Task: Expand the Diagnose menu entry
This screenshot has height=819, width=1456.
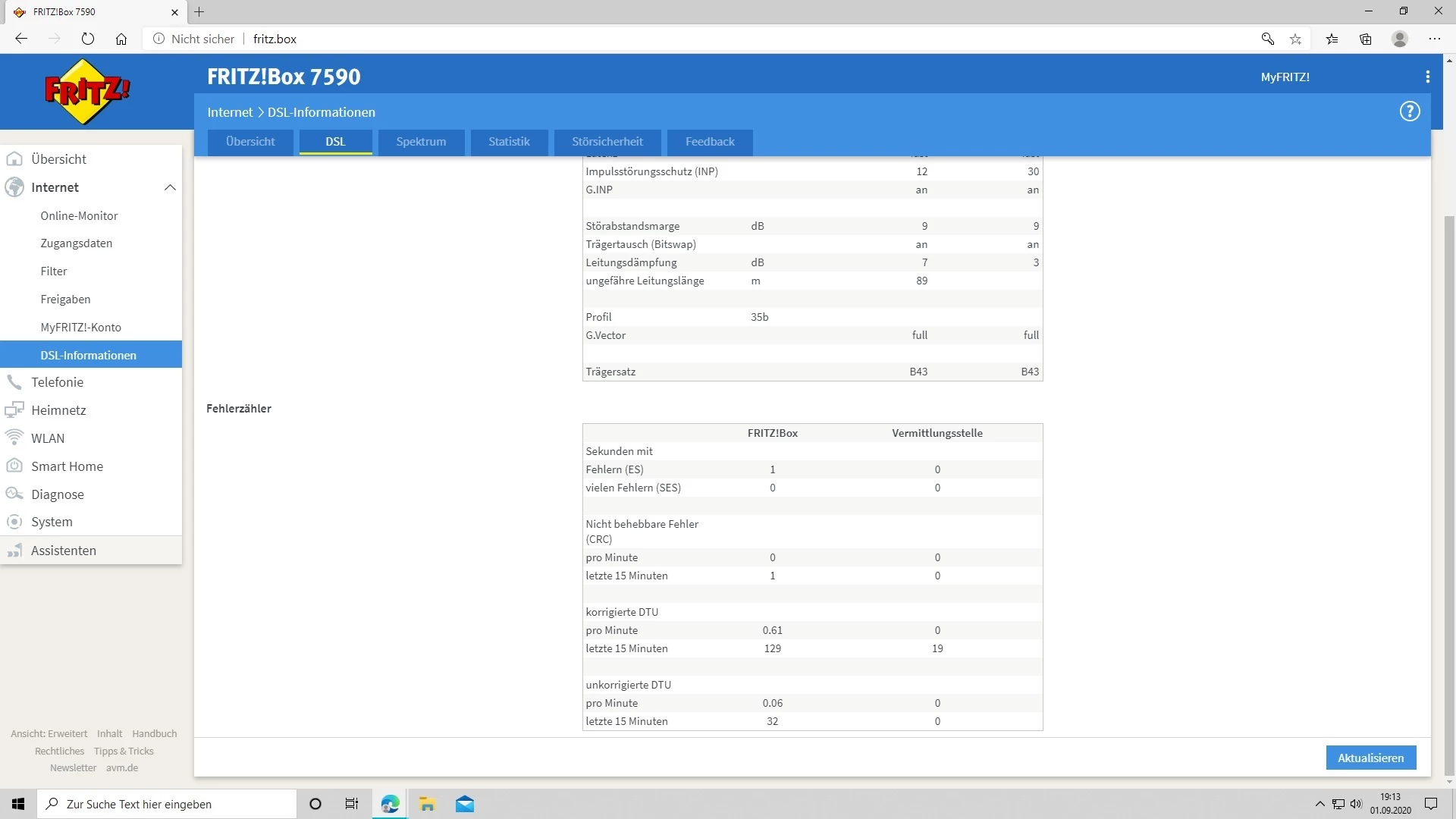Action: pos(57,494)
